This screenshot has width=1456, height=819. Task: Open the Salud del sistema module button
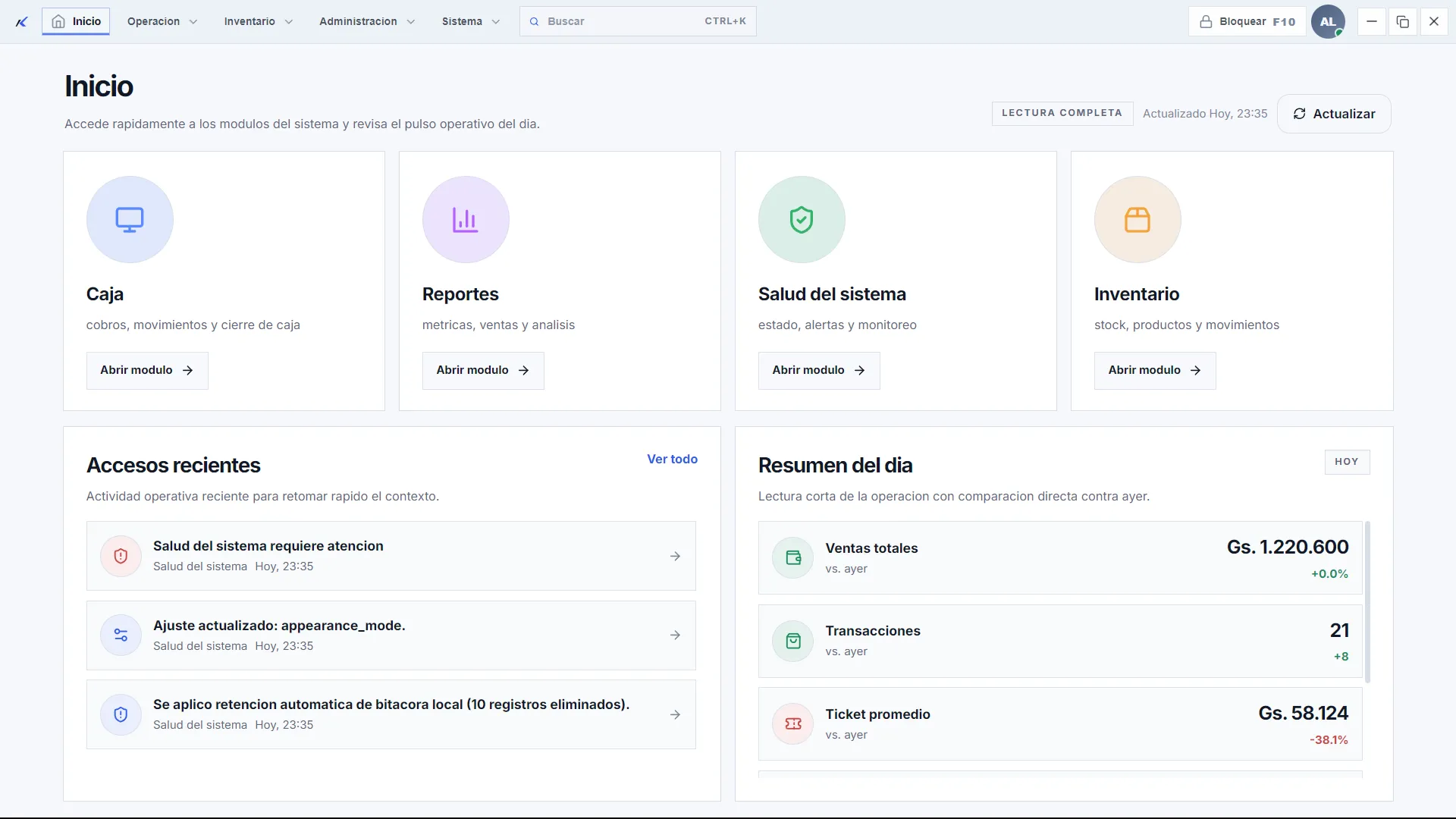click(x=819, y=370)
